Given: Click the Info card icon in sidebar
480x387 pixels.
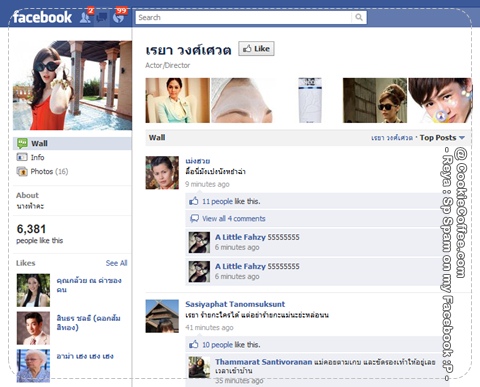Looking at the screenshot, I should tap(22, 157).
